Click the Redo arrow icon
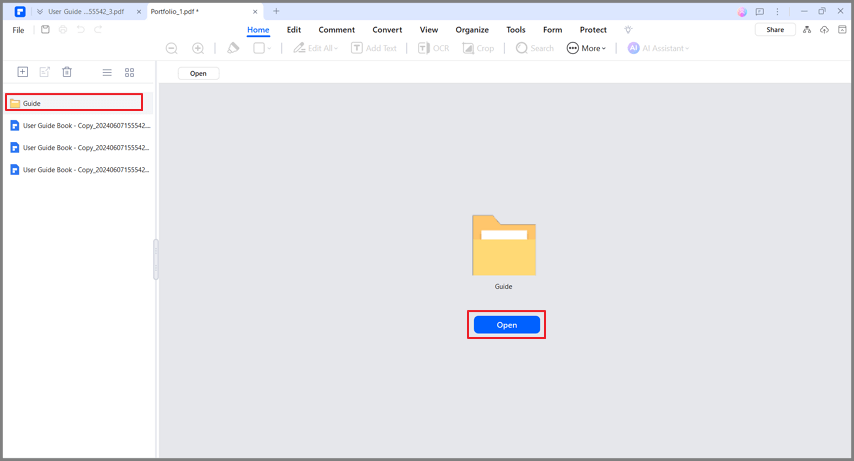This screenshot has width=854, height=461. click(x=98, y=29)
